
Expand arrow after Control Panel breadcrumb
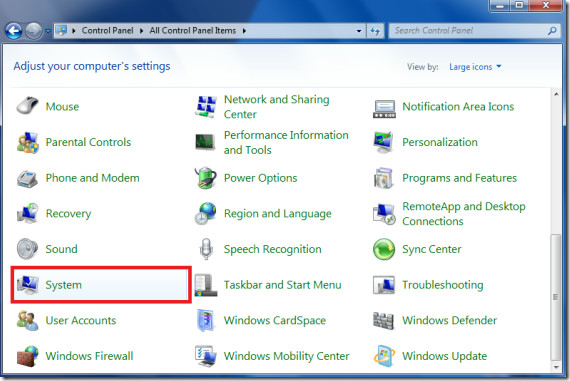[141, 31]
